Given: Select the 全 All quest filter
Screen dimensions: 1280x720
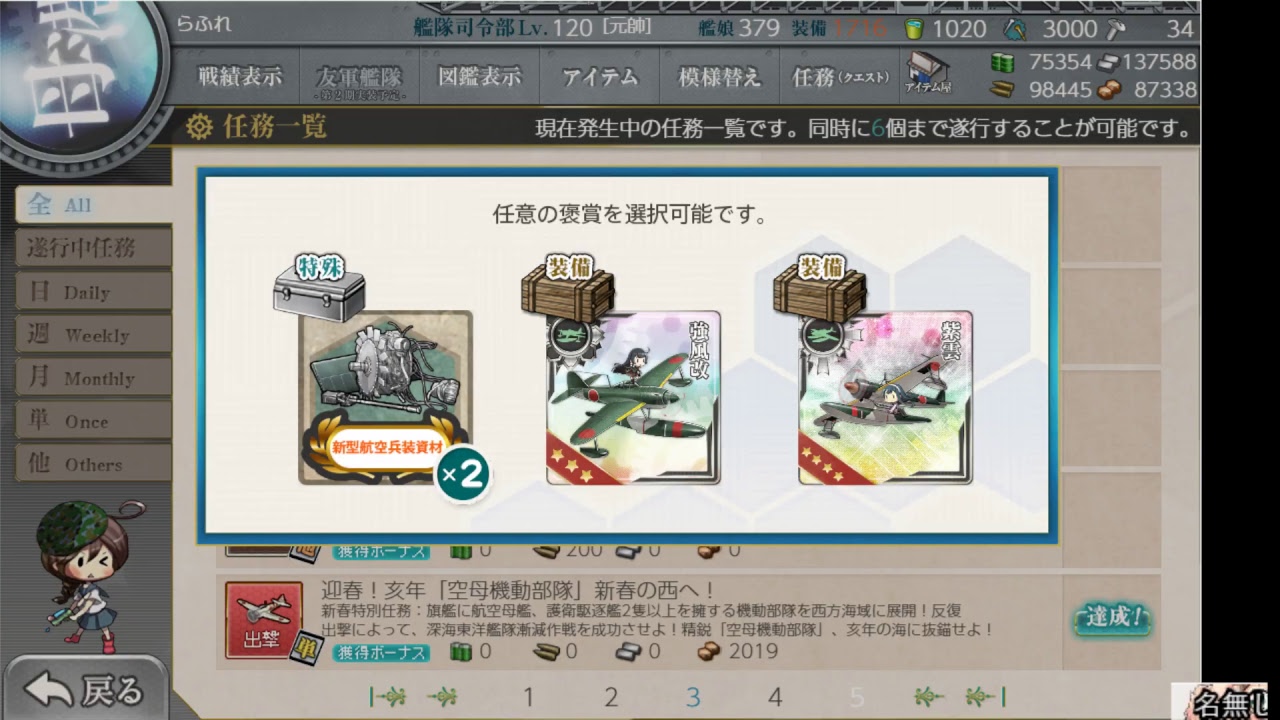Looking at the screenshot, I should click(x=92, y=205).
